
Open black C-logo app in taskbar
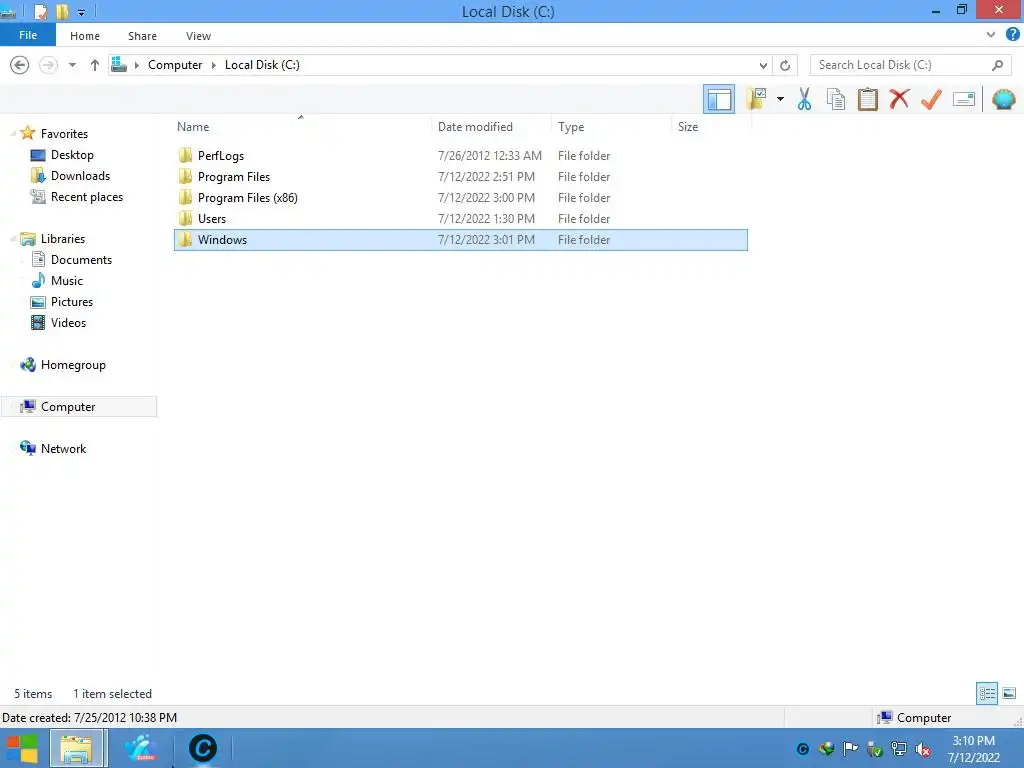click(202, 748)
